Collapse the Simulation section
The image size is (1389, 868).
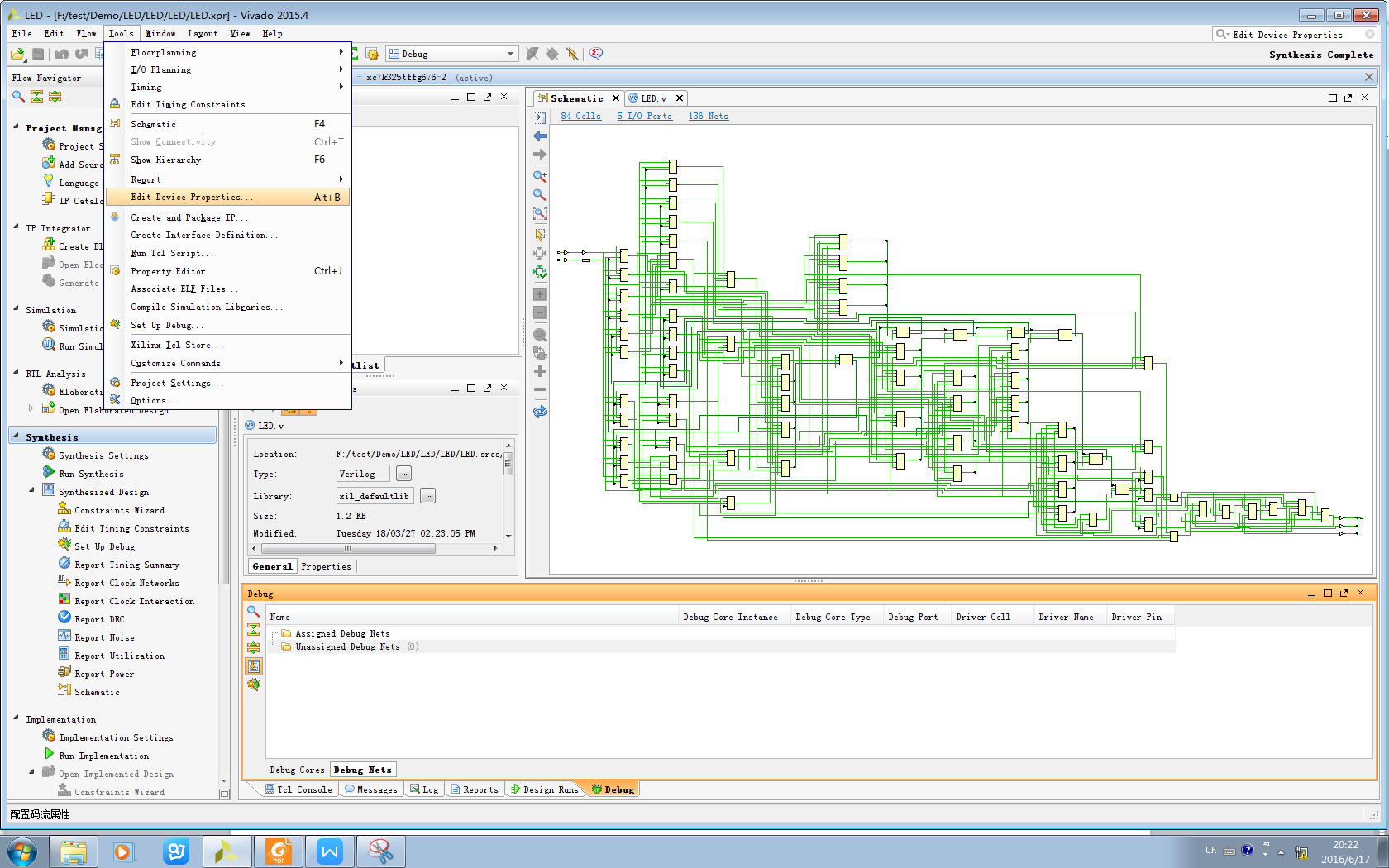tap(16, 308)
